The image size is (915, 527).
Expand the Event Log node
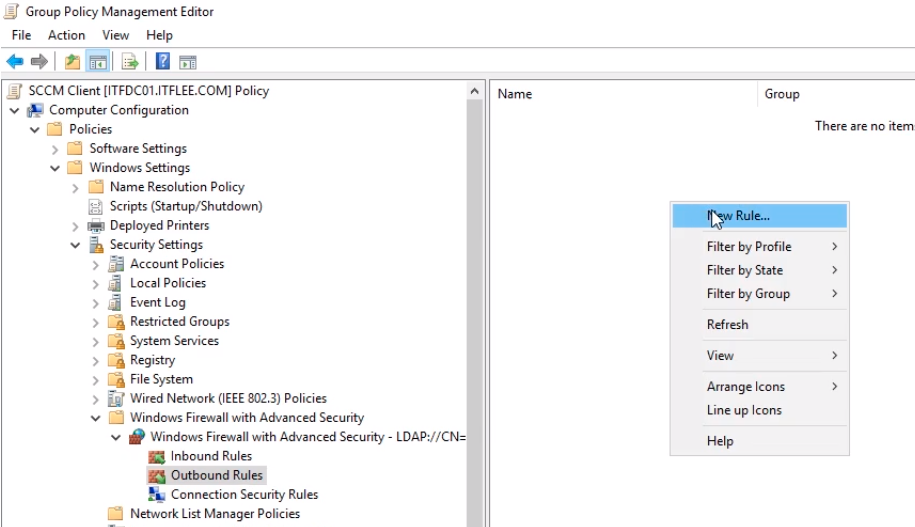(x=96, y=303)
